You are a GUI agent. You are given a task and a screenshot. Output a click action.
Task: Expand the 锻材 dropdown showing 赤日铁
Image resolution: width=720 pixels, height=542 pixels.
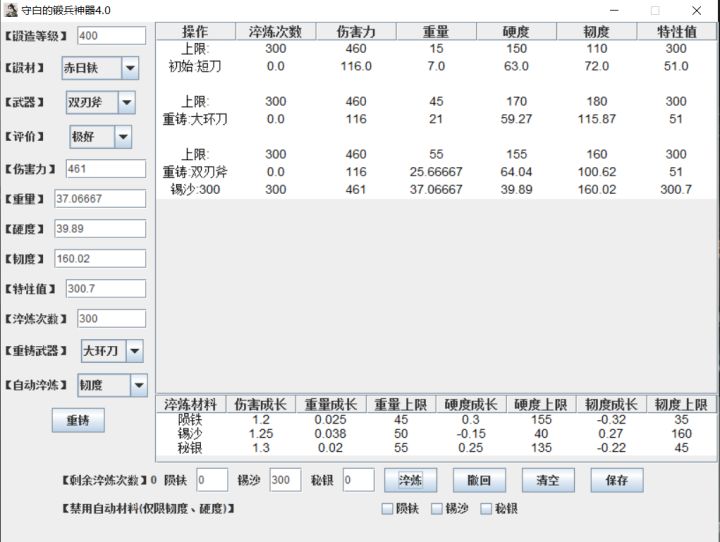pyautogui.click(x=100, y=68)
